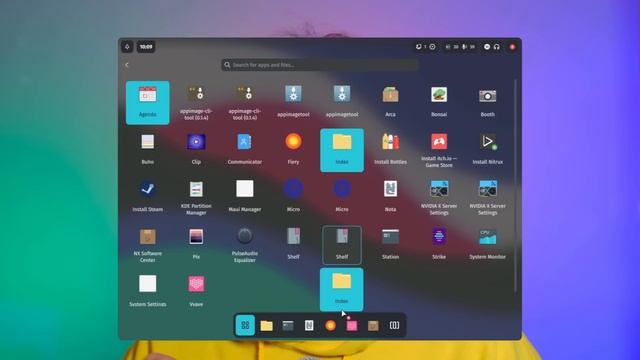640x360 pixels.
Task: Open the Buho notes app
Action: 147,150
